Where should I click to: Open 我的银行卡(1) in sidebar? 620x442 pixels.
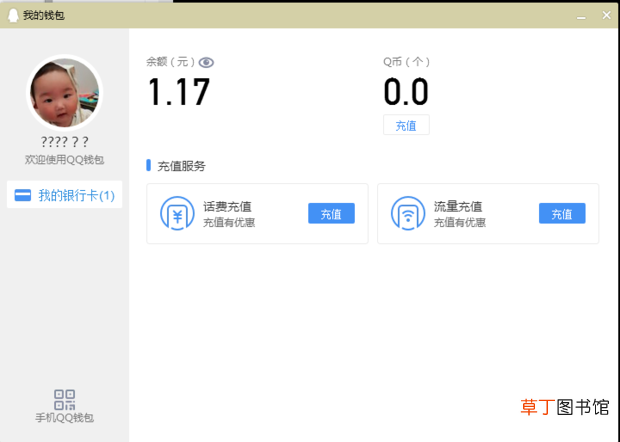(x=64, y=195)
